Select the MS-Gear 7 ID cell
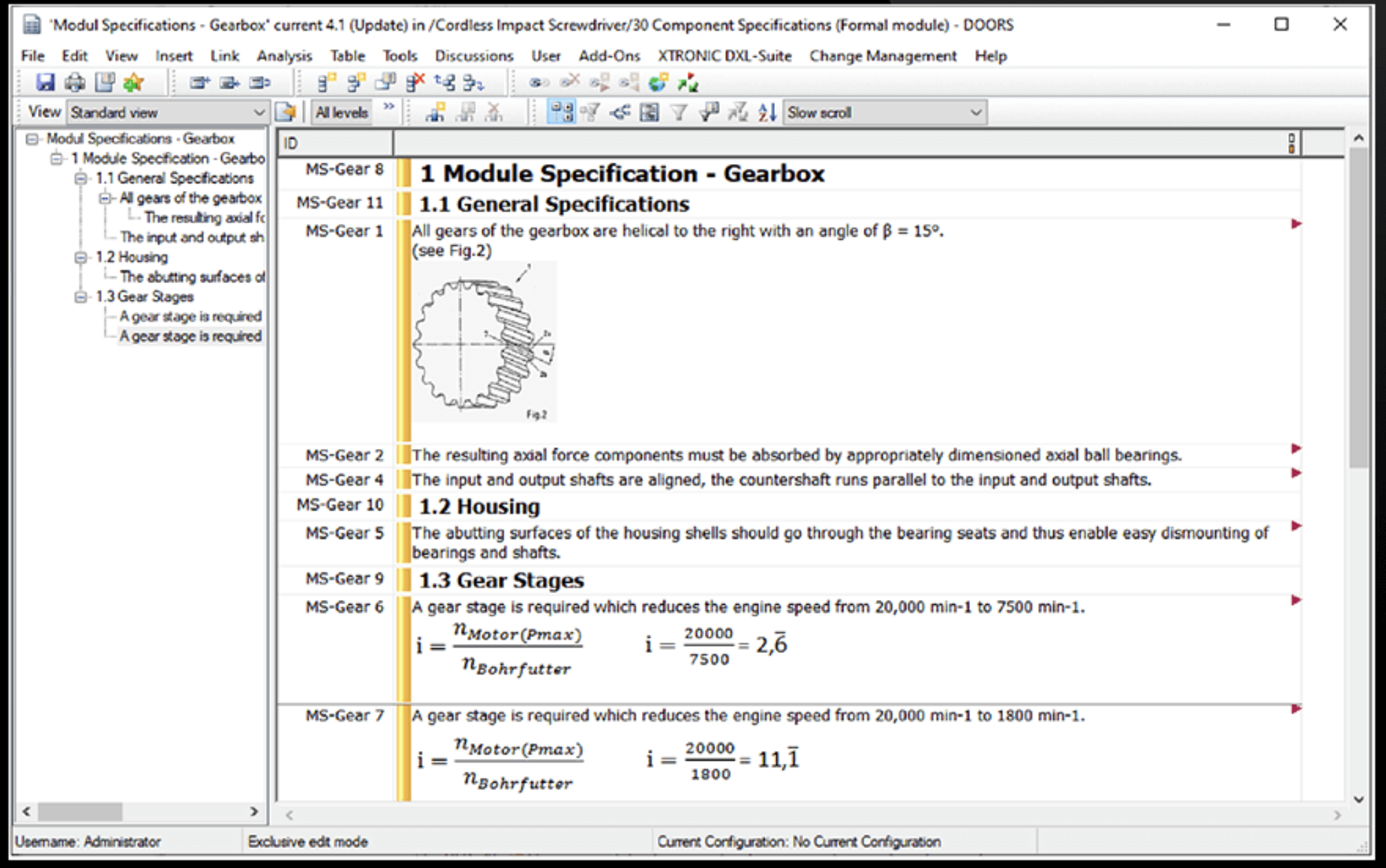This screenshot has width=1386, height=868. (344, 716)
